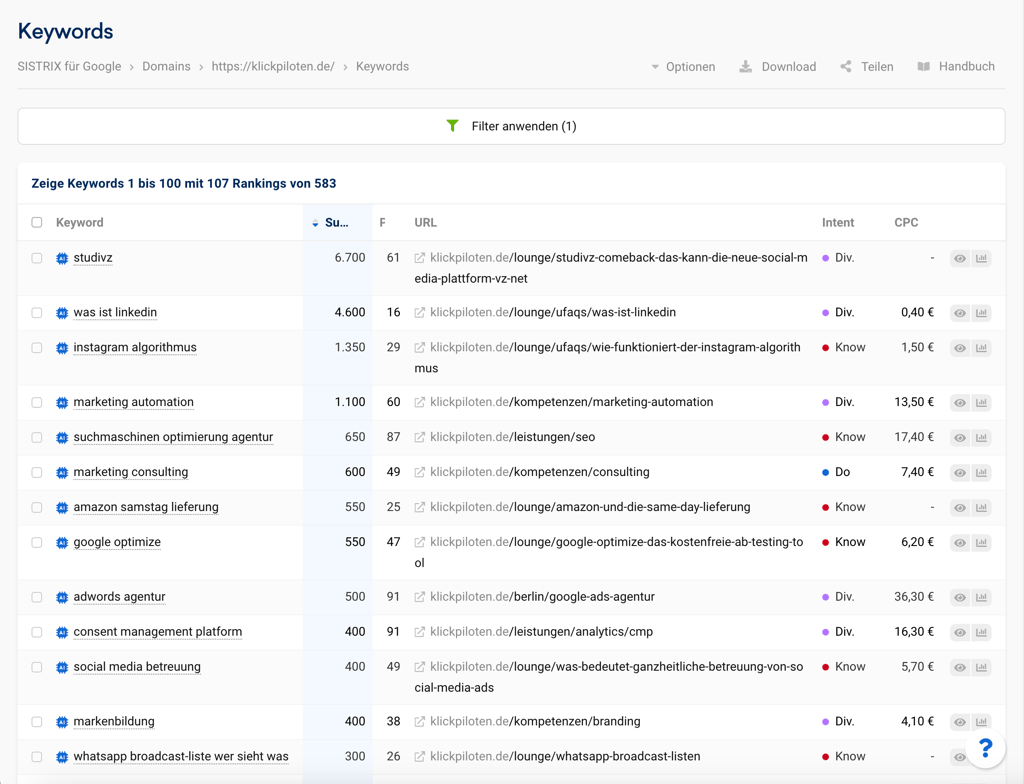Open external link icon for leistungen/seo URL
Viewport: 1024px width, 784px height.
click(x=420, y=437)
